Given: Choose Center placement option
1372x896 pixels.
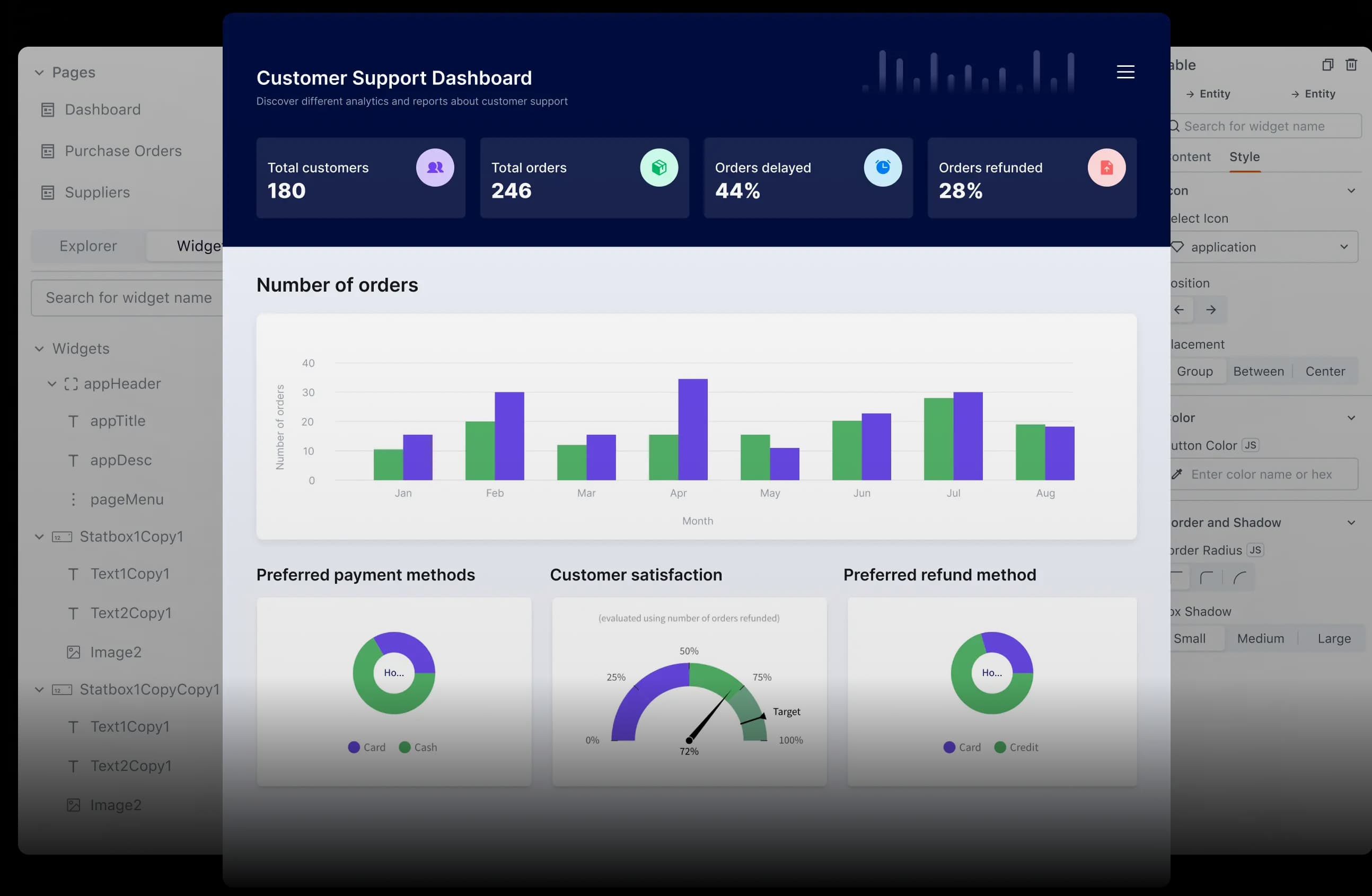Looking at the screenshot, I should [1325, 371].
